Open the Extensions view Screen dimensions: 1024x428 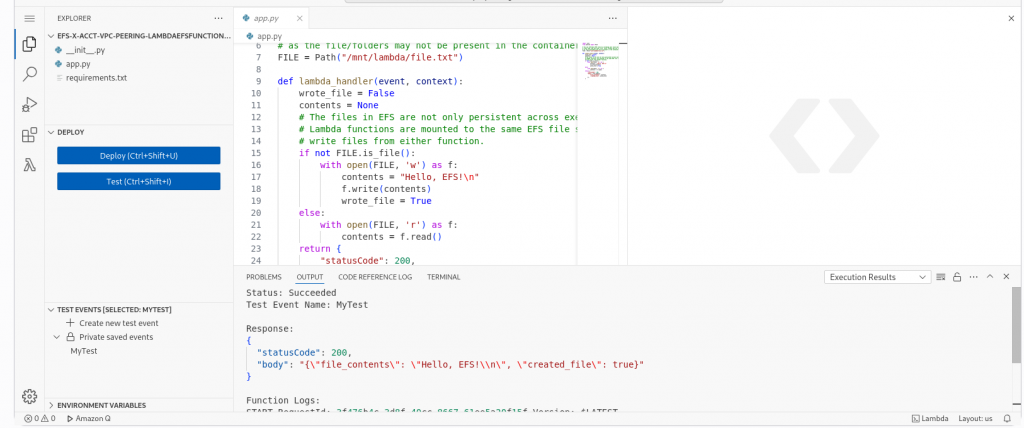coord(29,135)
